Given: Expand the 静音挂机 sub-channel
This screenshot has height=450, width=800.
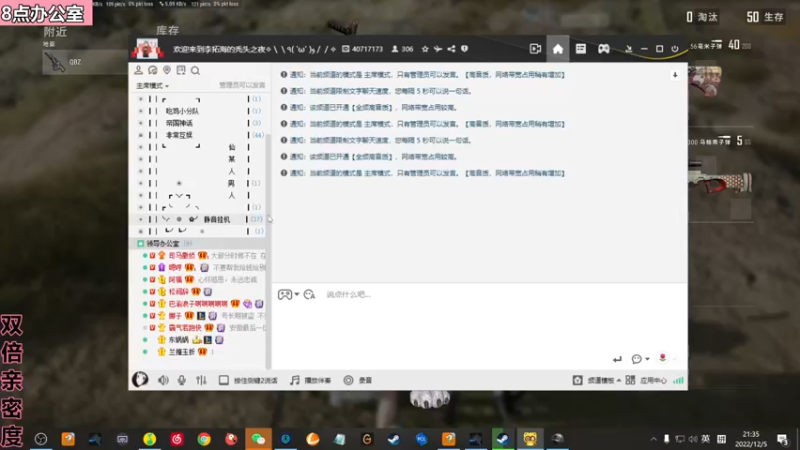Looking at the screenshot, I should pos(141,219).
